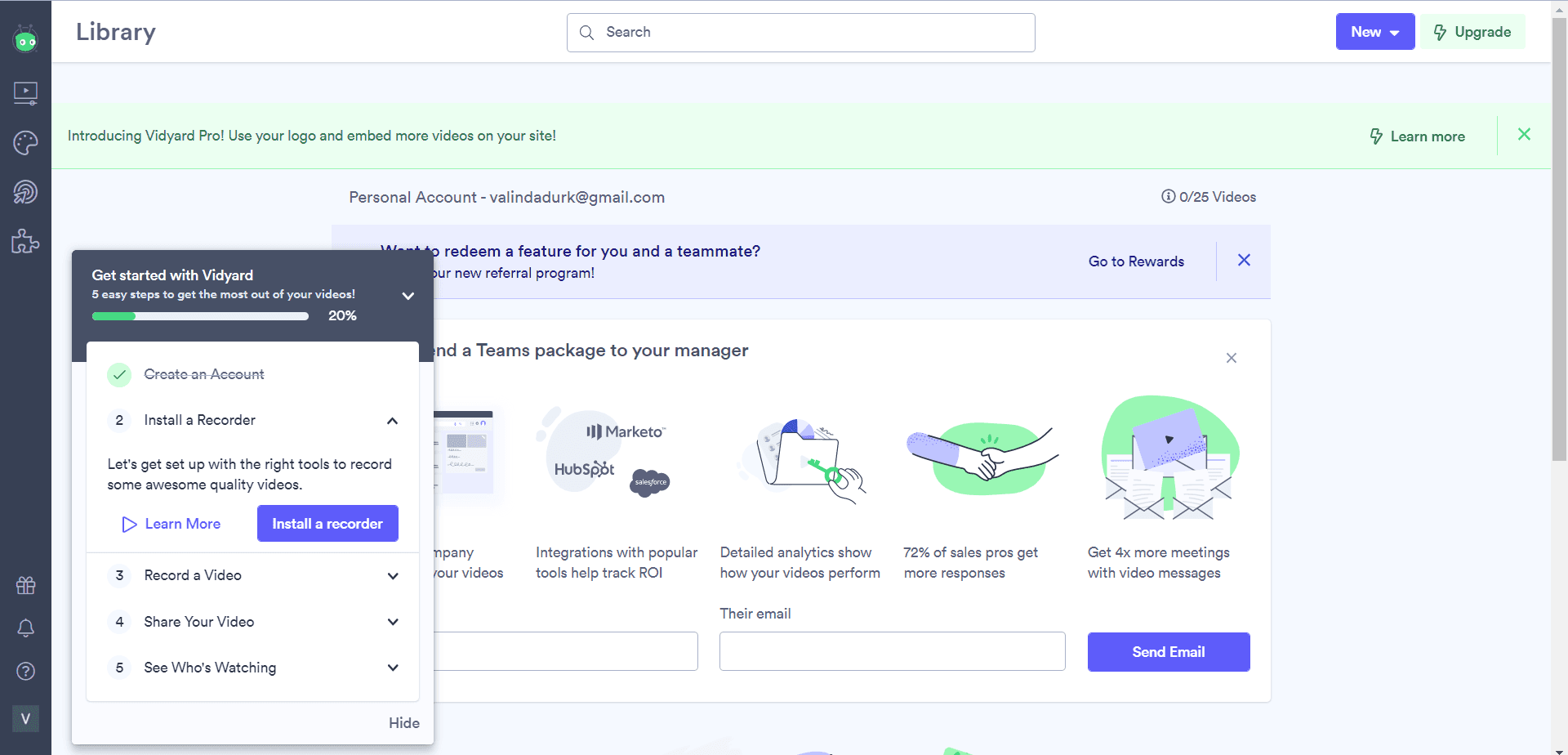Click the "0/25 Videos" counter text
The height and width of the screenshot is (755, 1568).
[1218, 197]
